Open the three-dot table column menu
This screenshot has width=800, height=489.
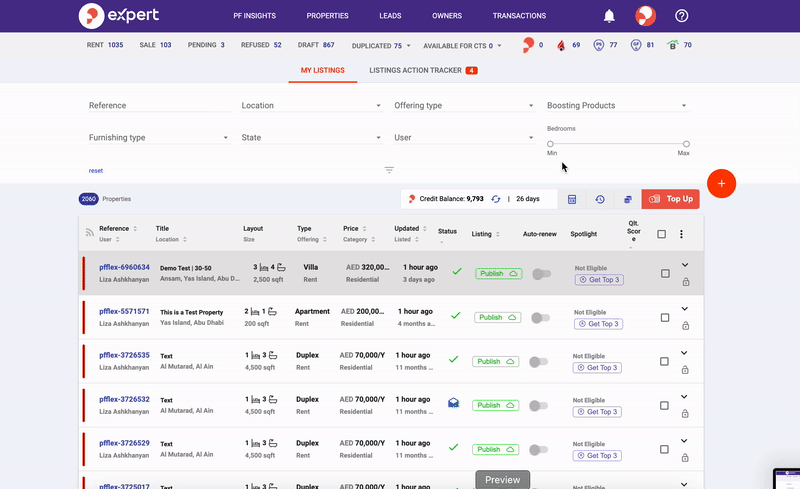(682, 234)
